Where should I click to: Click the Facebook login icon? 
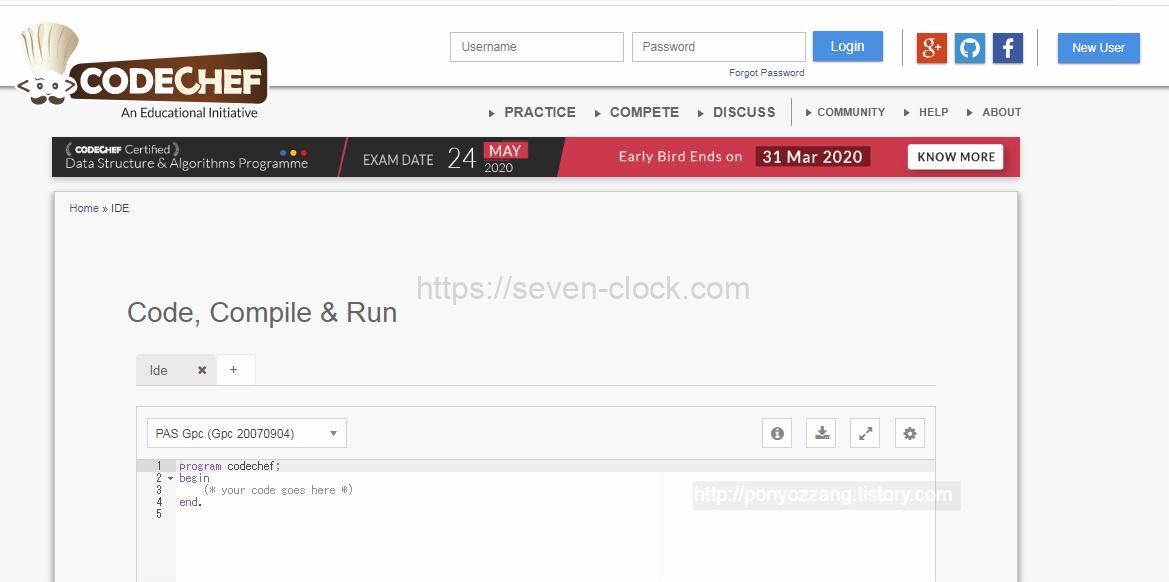coord(1007,47)
